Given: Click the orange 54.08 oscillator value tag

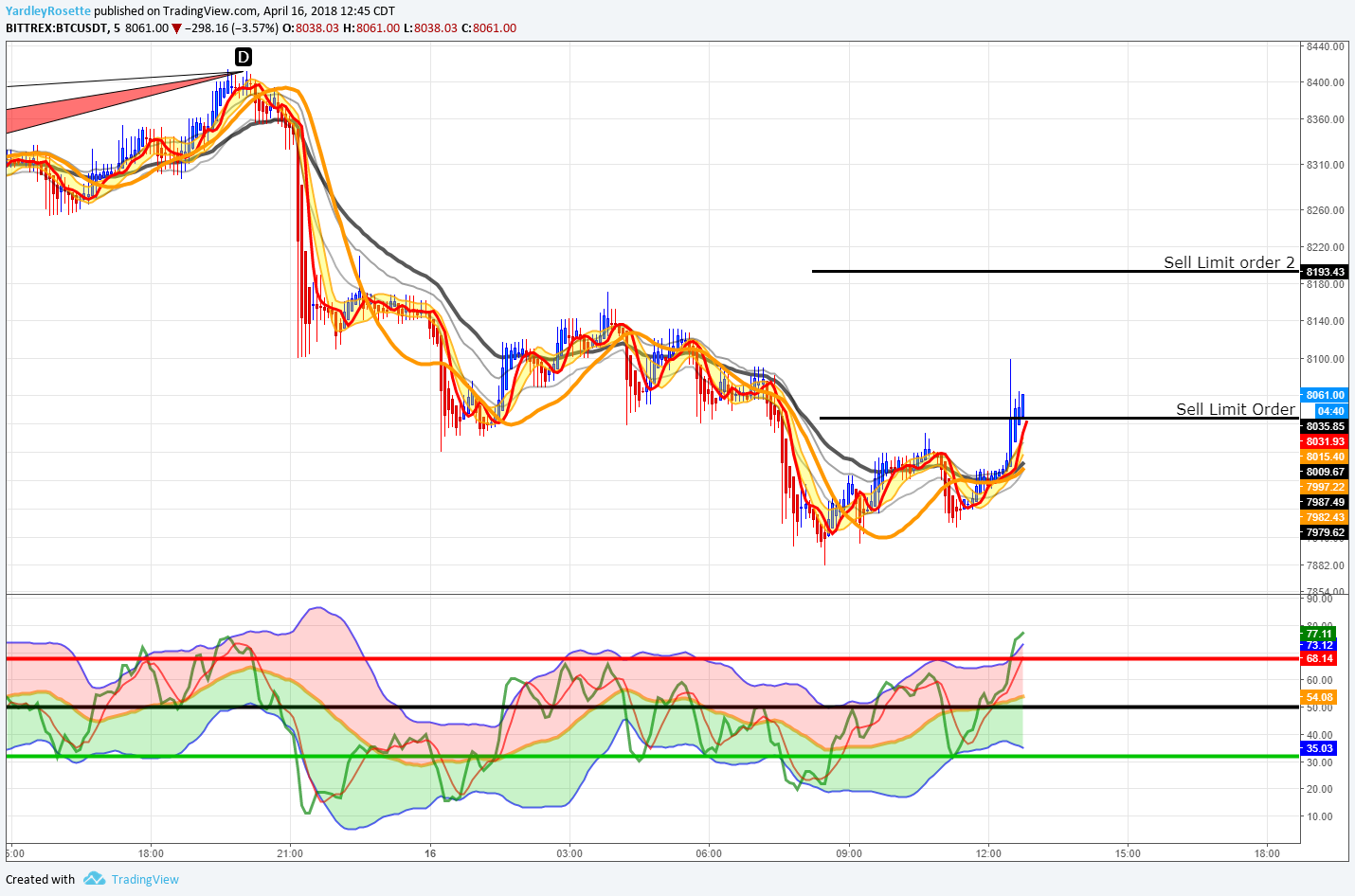Looking at the screenshot, I should 1319,697.
